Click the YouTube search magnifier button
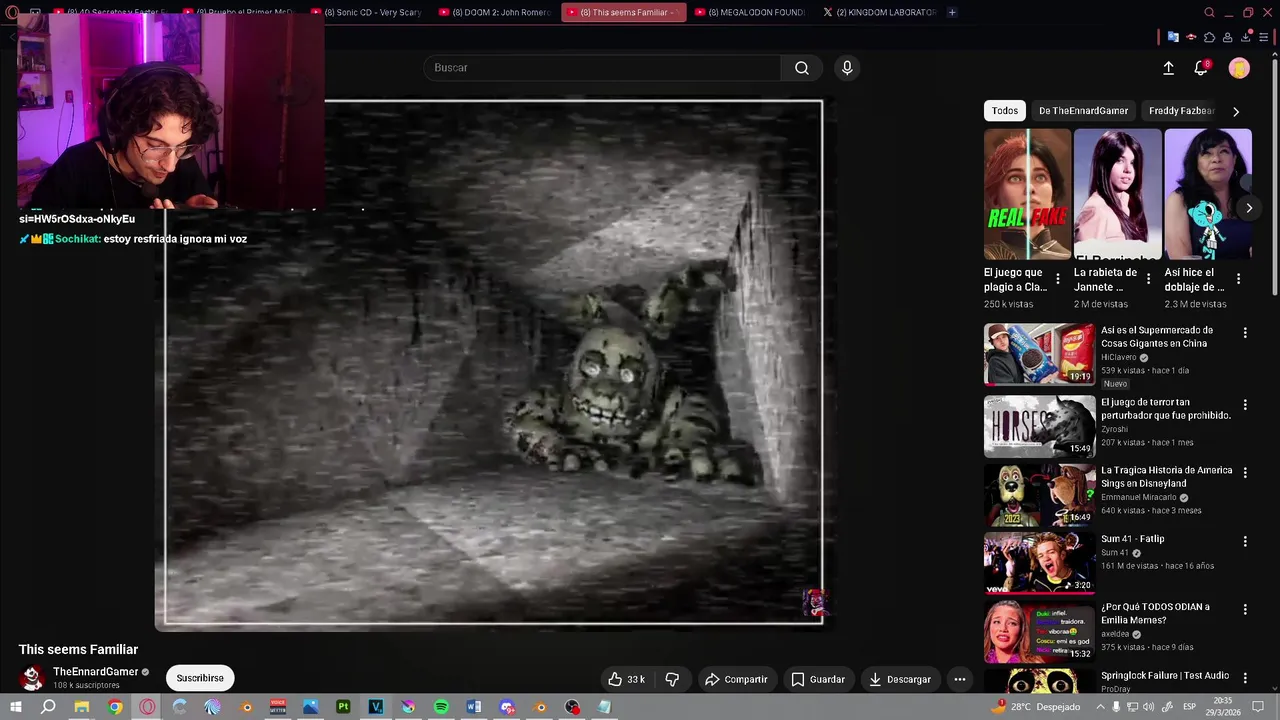 point(801,68)
